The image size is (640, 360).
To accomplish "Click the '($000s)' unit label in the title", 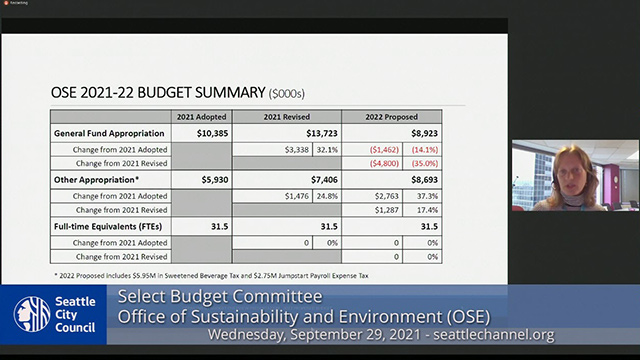I will 287,94.
